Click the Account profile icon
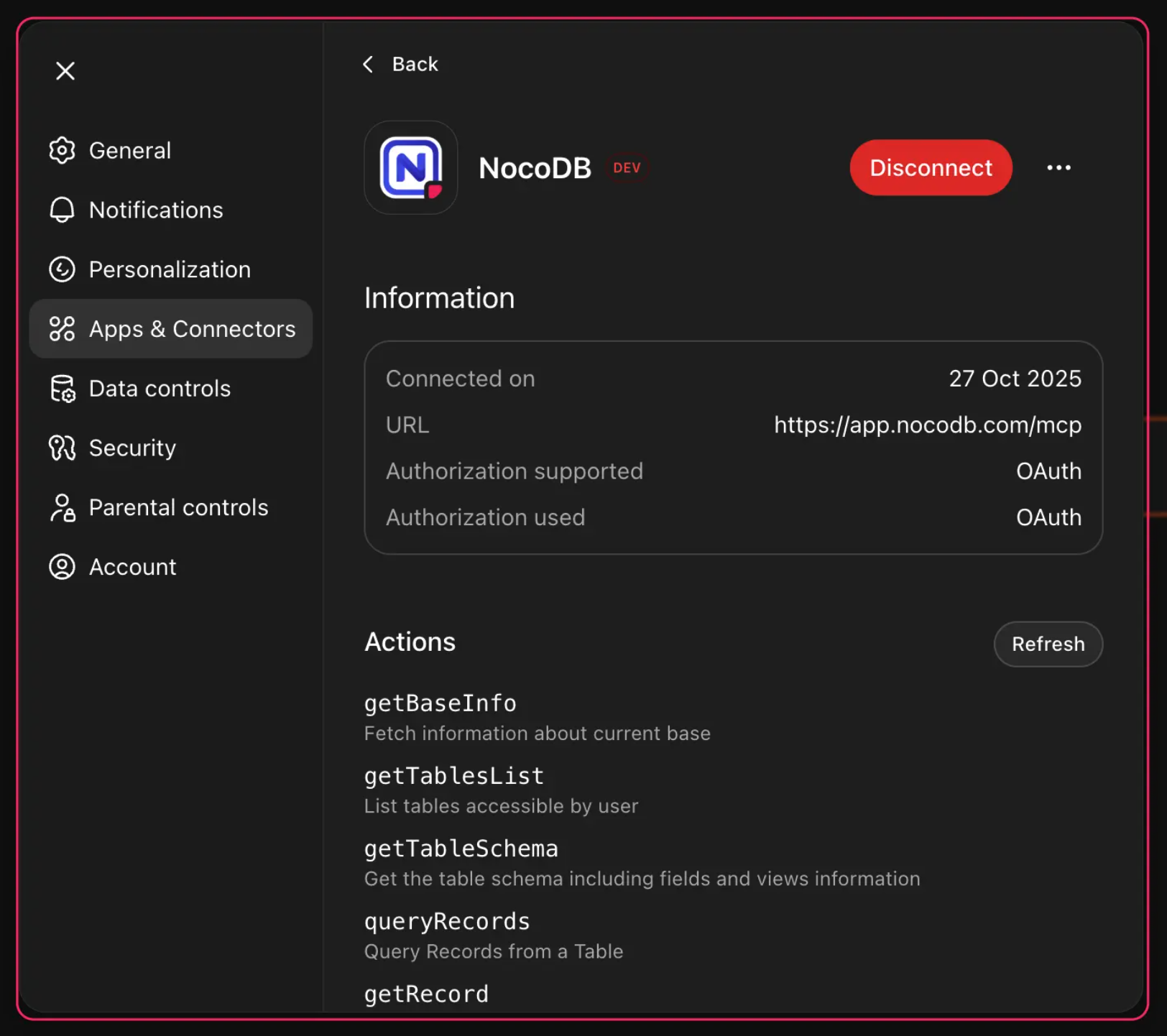 (62, 567)
